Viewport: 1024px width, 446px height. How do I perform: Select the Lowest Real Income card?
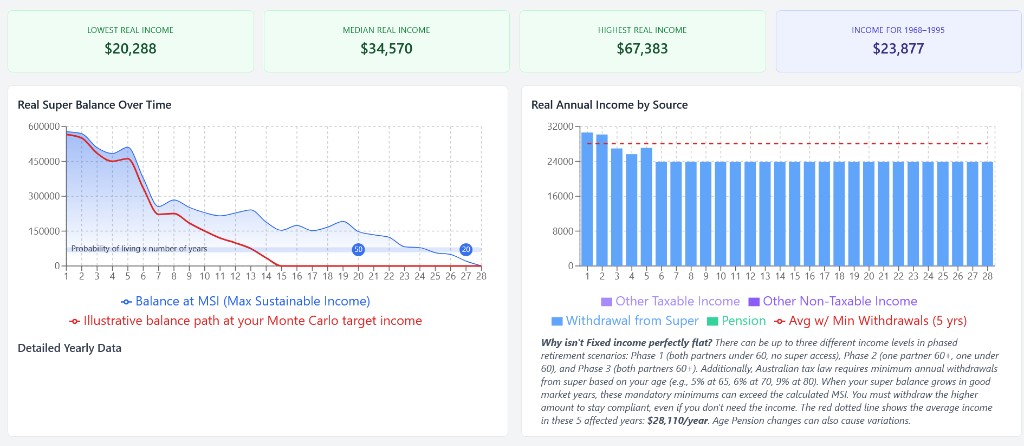point(130,41)
